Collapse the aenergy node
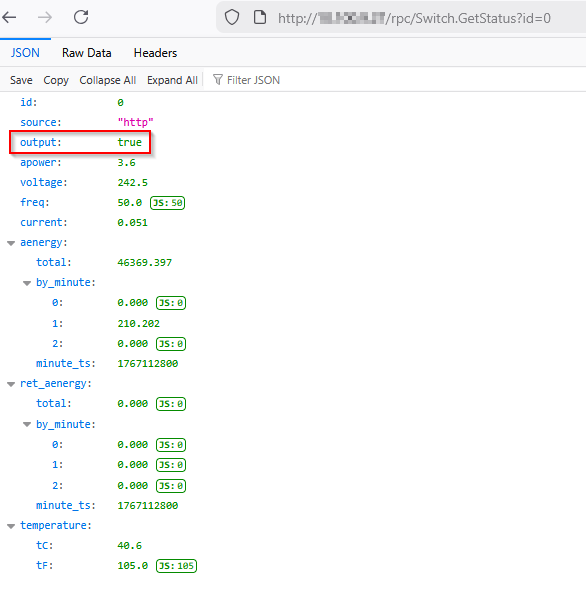 pos(11,243)
